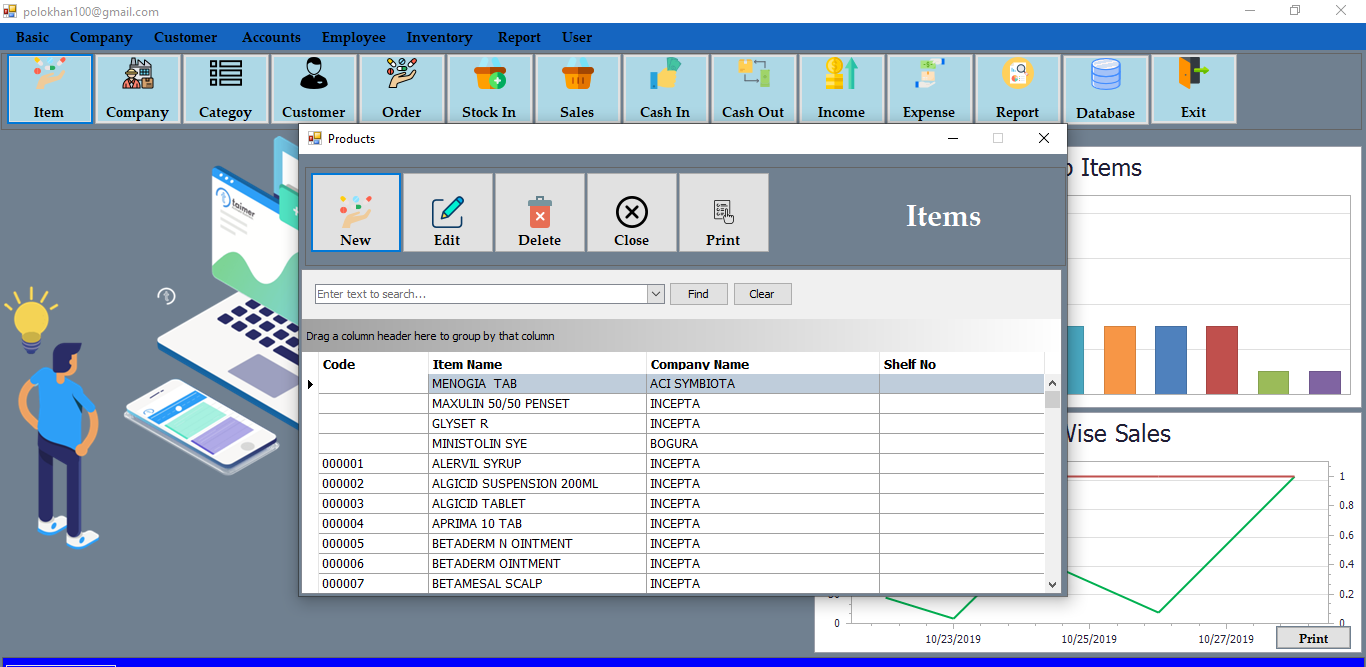Click Edit in the Products window

coord(448,212)
